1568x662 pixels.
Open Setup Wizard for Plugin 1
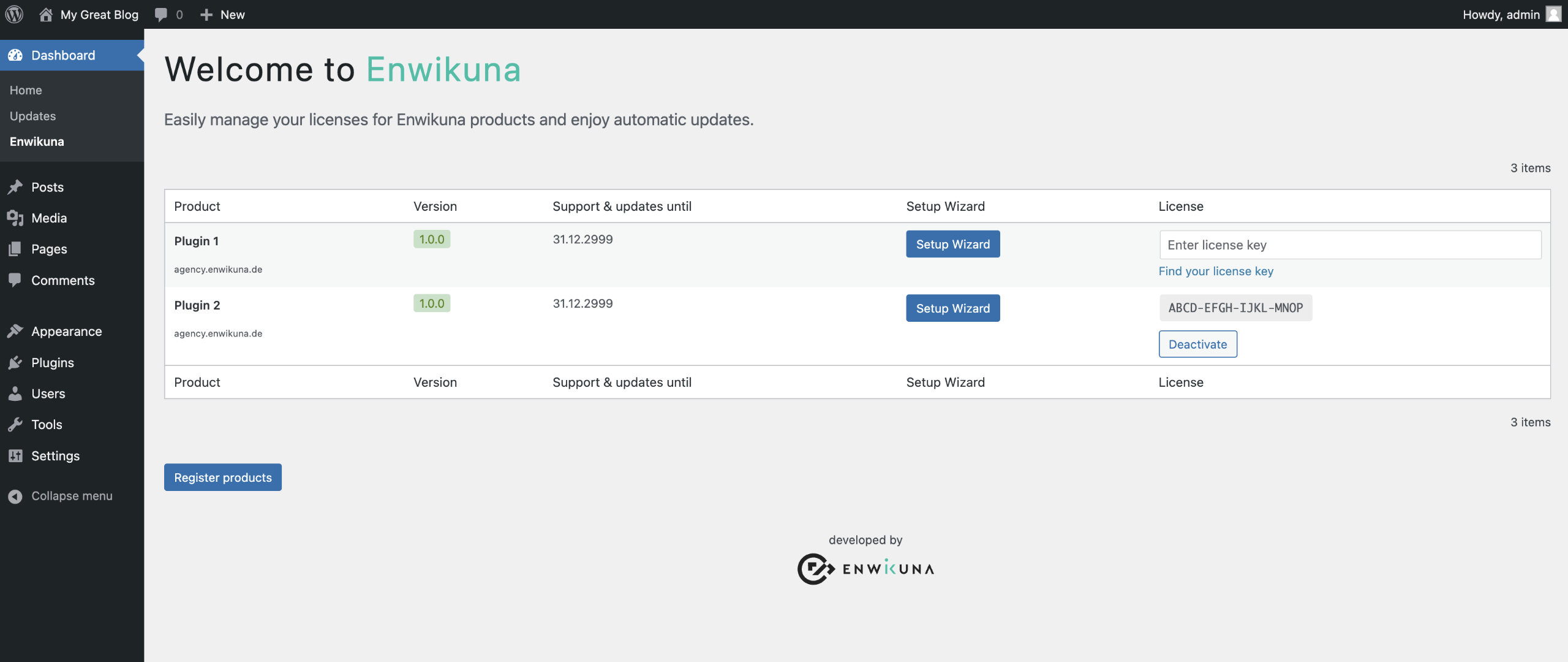953,244
